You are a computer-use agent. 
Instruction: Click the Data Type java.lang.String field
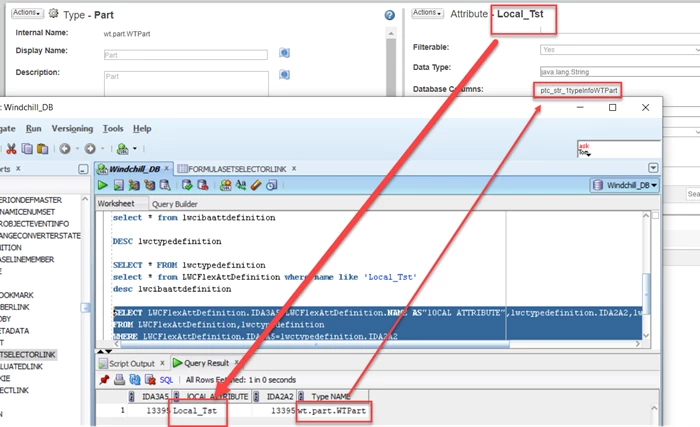pos(620,72)
